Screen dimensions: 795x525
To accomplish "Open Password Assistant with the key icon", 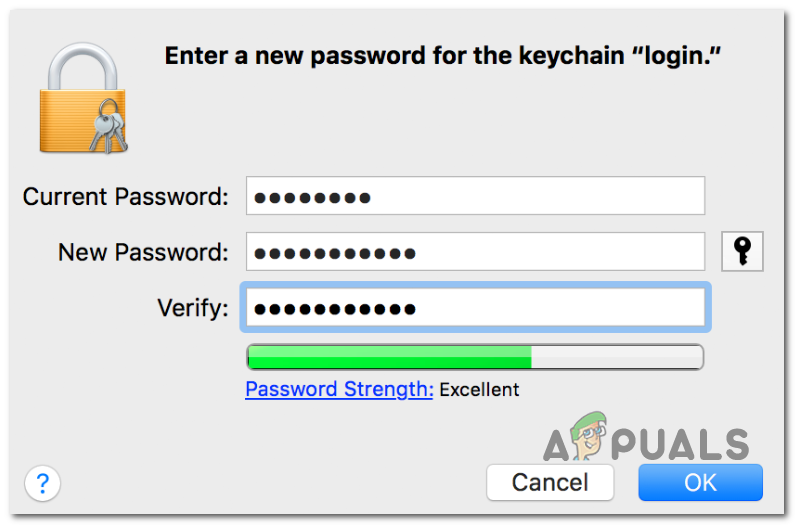I will tap(742, 251).
